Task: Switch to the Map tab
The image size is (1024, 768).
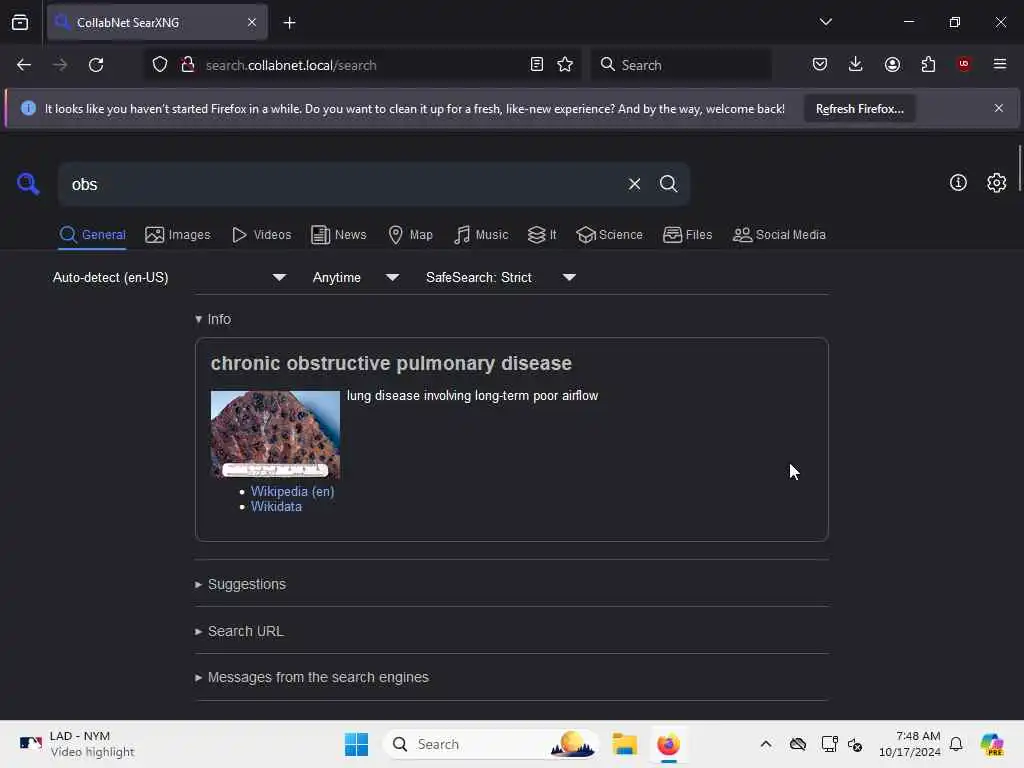Action: (x=410, y=235)
